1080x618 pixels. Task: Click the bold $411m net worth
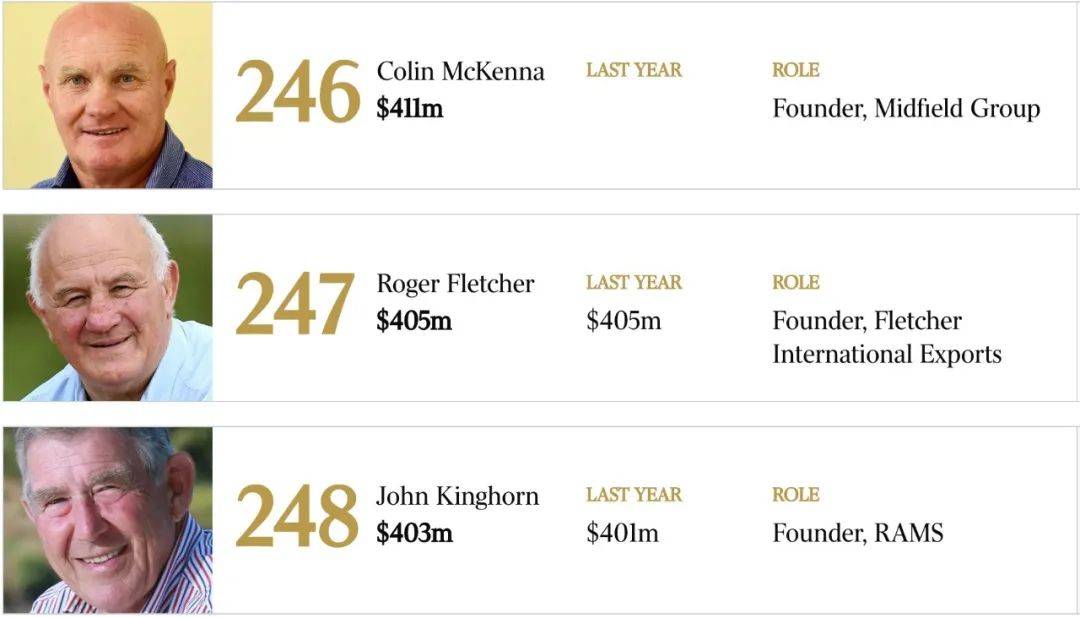[409, 108]
